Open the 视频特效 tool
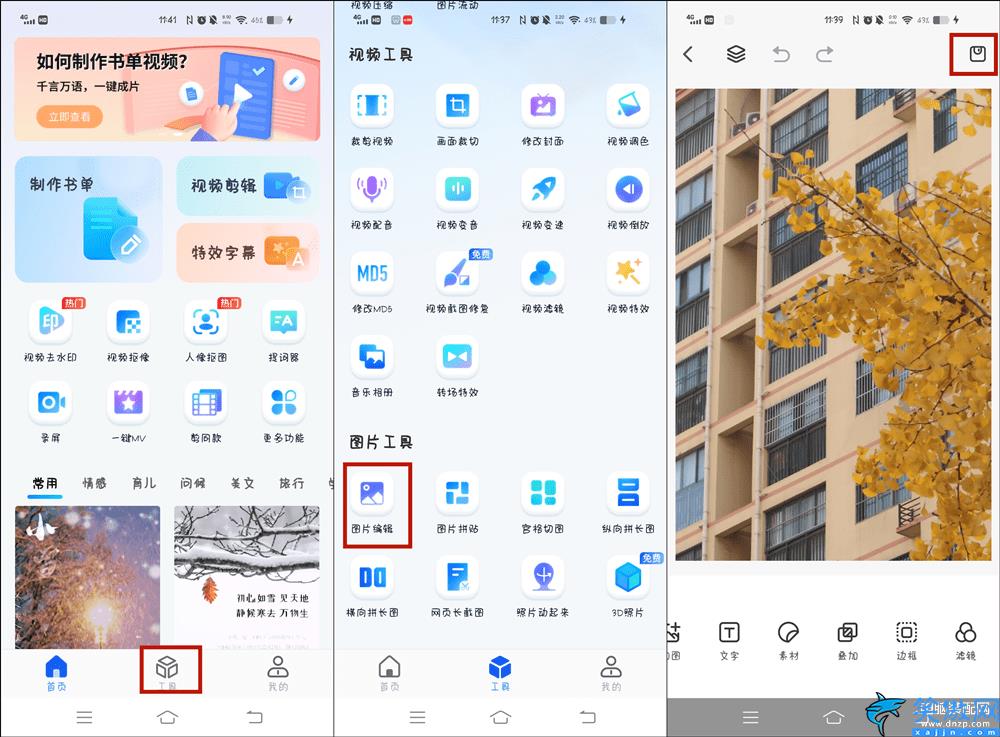This screenshot has height=737, width=1000. tap(628, 283)
